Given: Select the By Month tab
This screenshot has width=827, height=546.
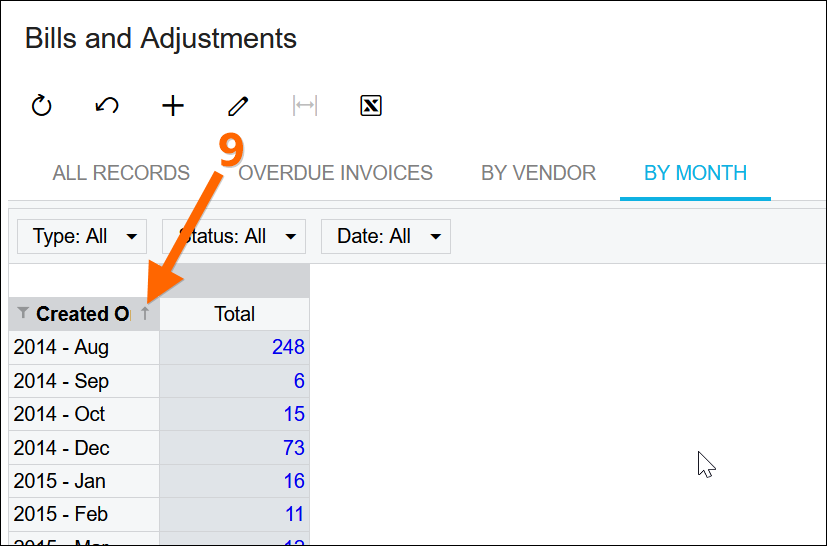Looking at the screenshot, I should pos(695,173).
